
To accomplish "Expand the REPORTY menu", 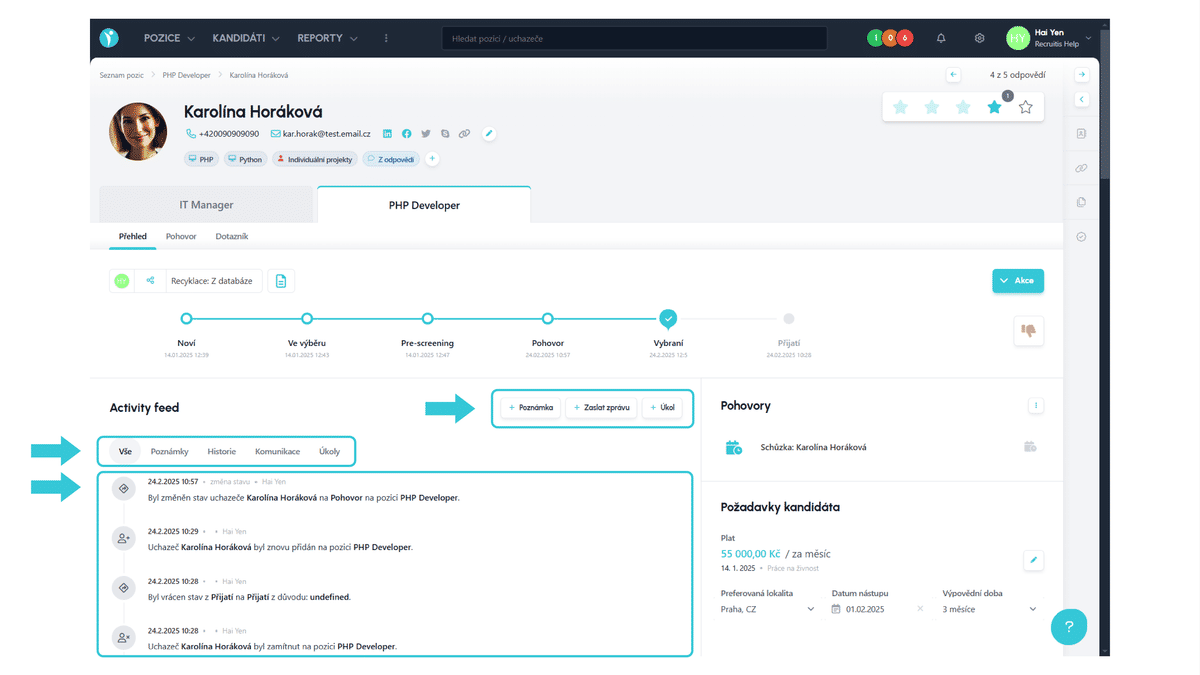I will click(x=327, y=38).
